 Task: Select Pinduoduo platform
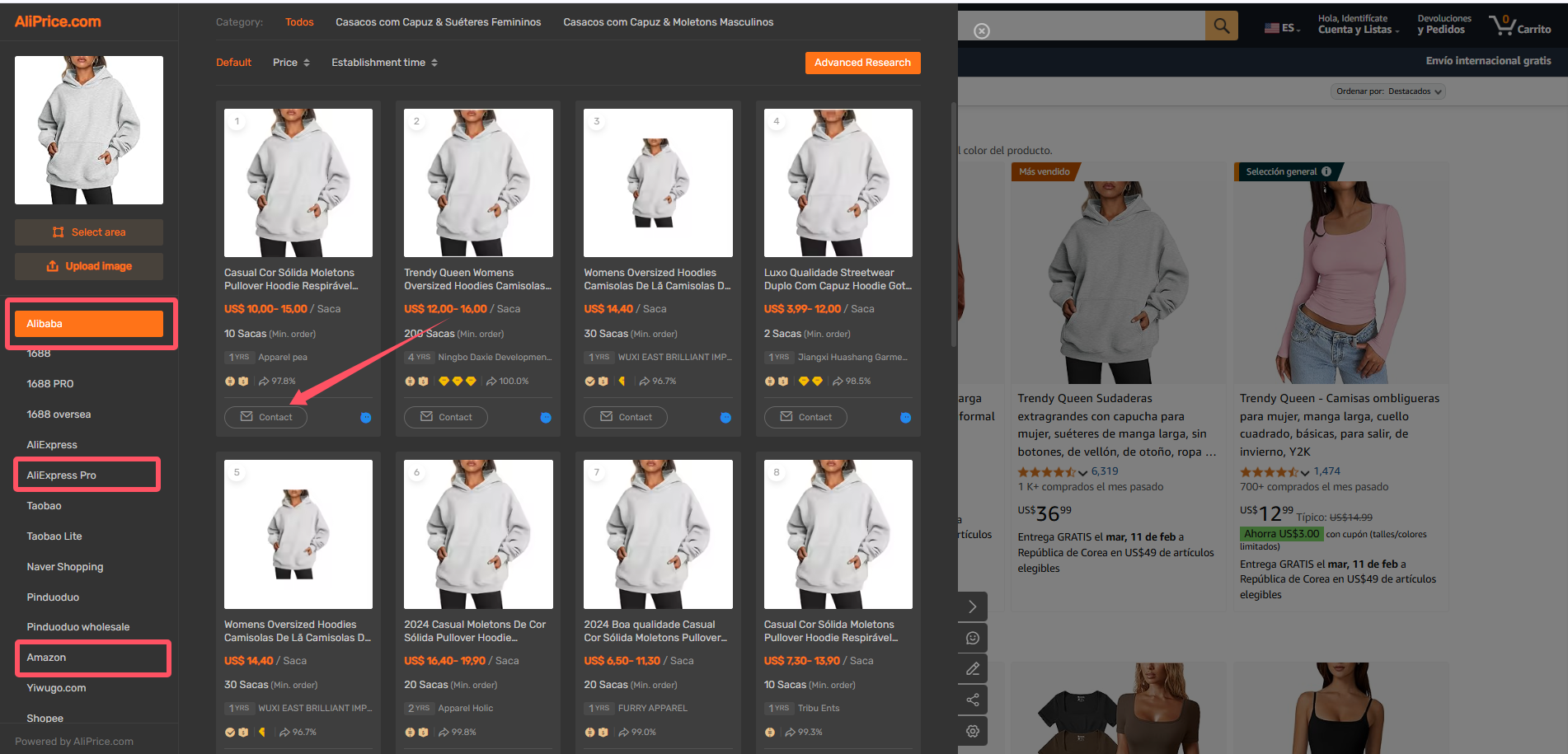click(x=53, y=597)
